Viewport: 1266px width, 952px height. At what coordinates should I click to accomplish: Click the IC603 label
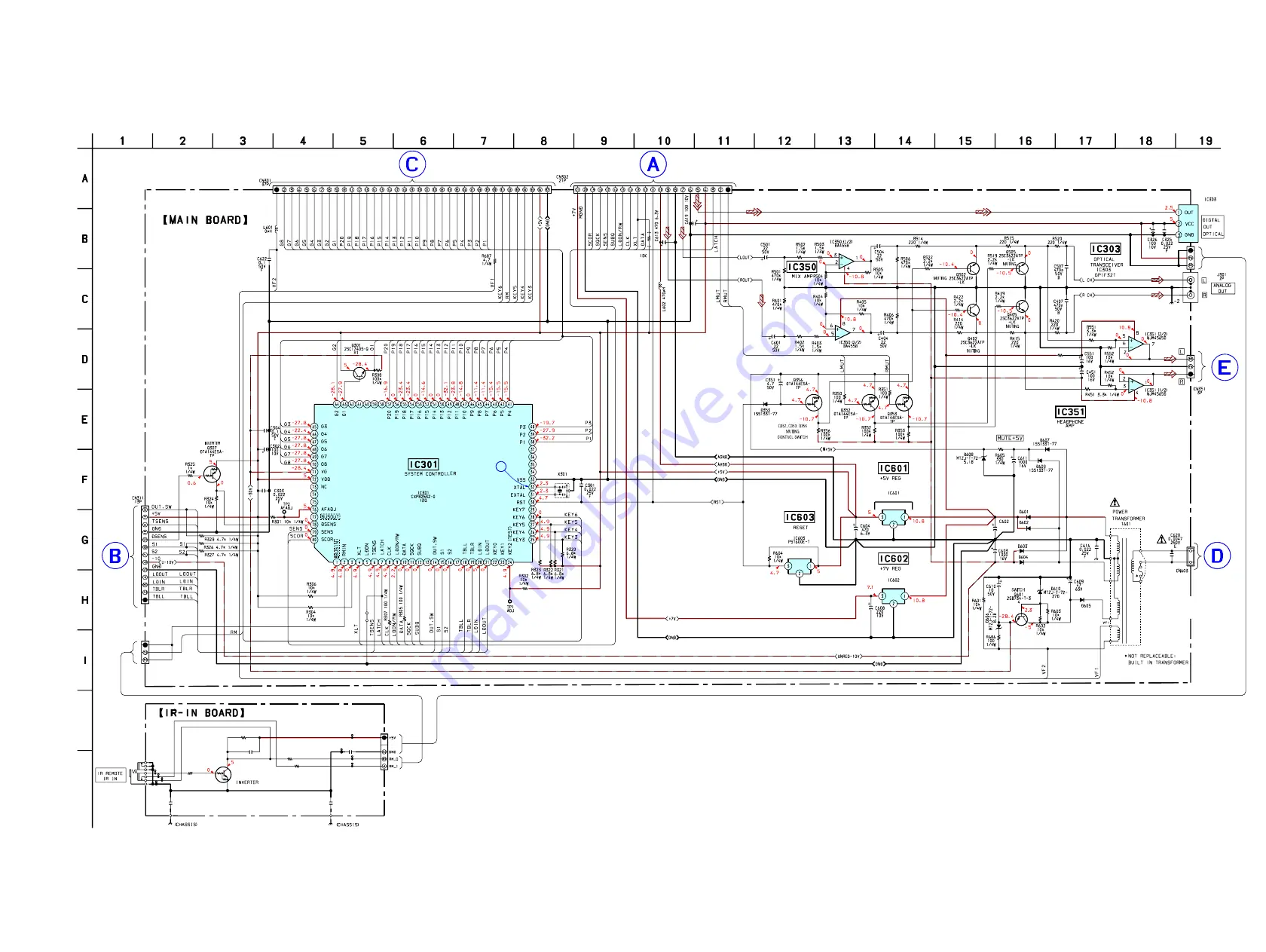800,517
